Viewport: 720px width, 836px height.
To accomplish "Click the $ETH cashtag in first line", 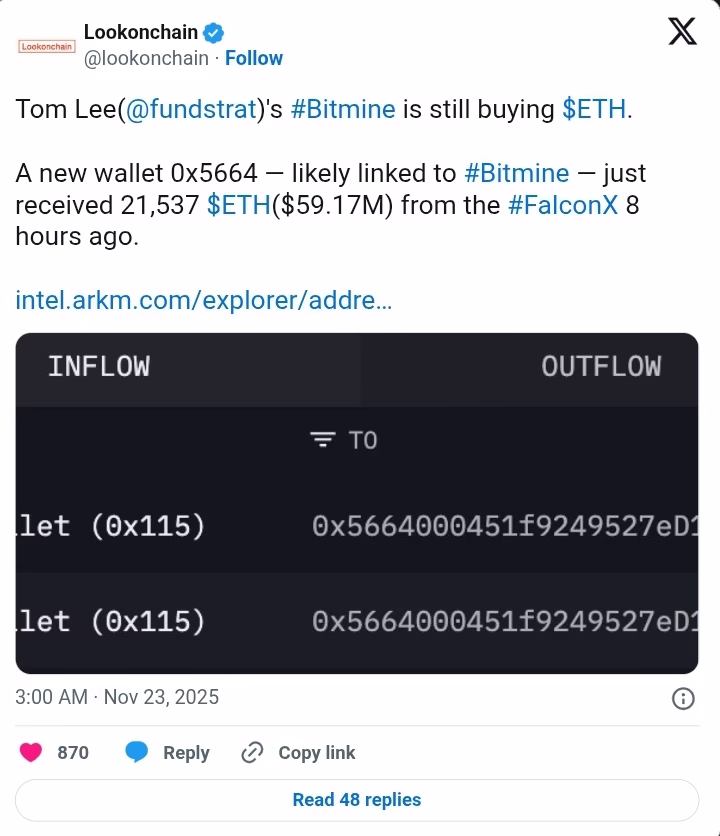I will coord(594,109).
